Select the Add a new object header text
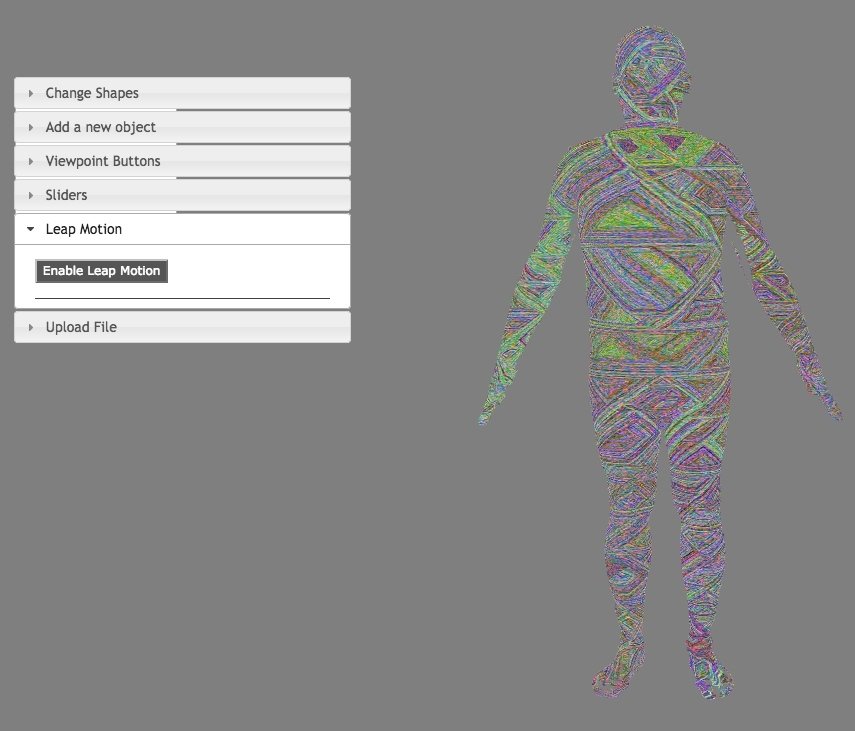 point(100,127)
